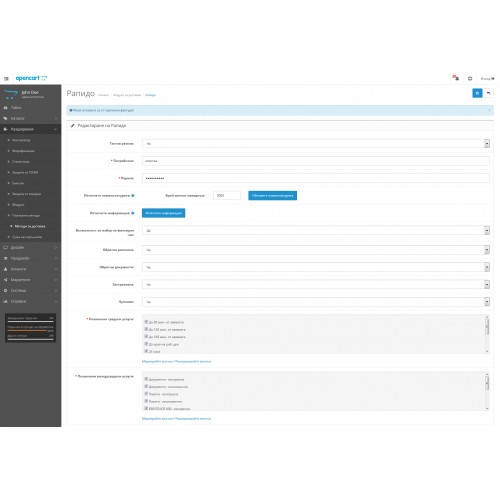Click the John Doe profile cart avatar
The image size is (500, 500).
tap(11, 94)
